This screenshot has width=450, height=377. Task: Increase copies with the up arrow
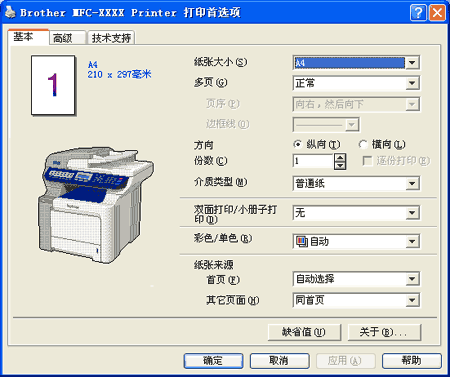coord(340,158)
